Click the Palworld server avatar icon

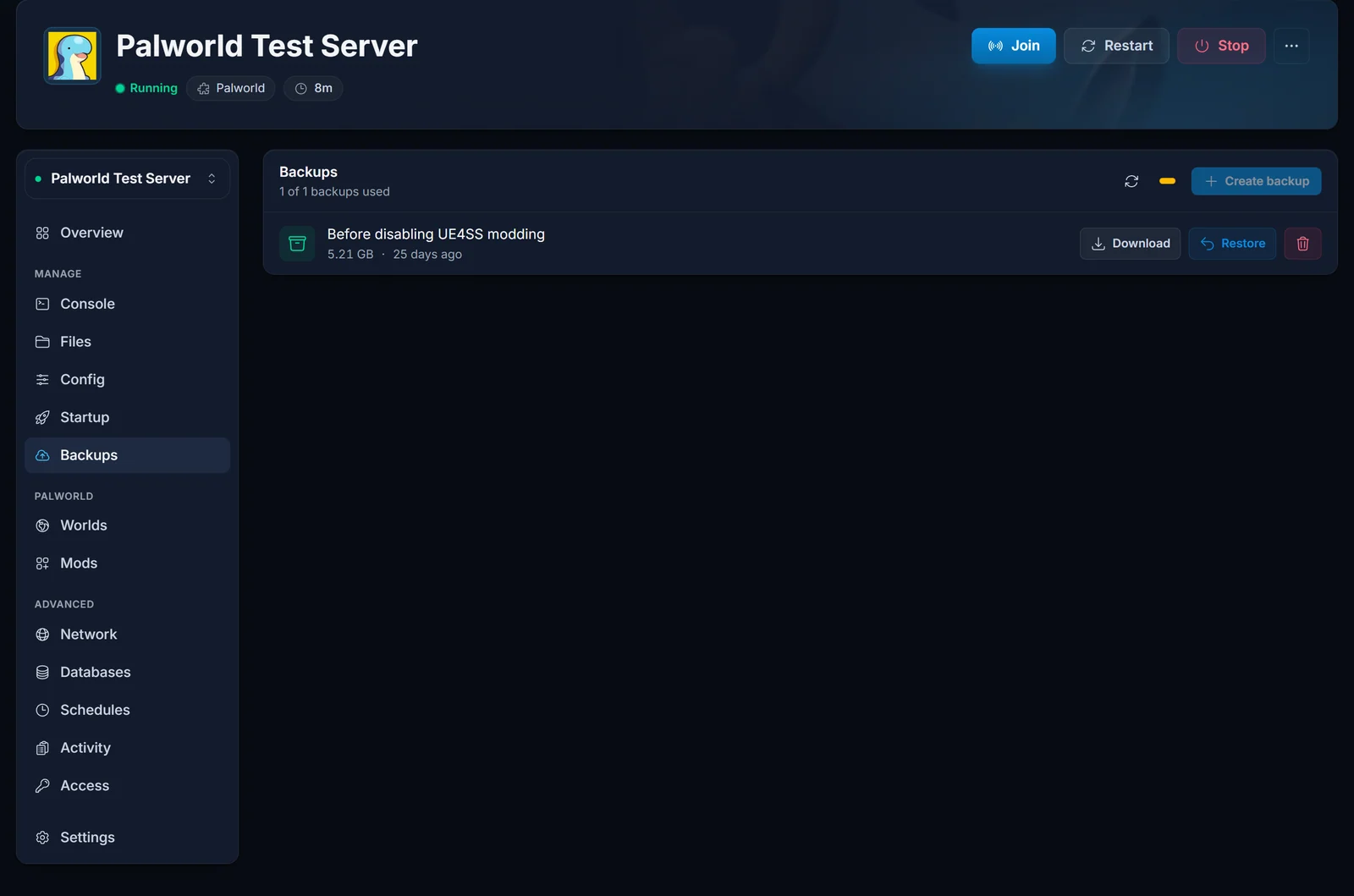coord(73,56)
